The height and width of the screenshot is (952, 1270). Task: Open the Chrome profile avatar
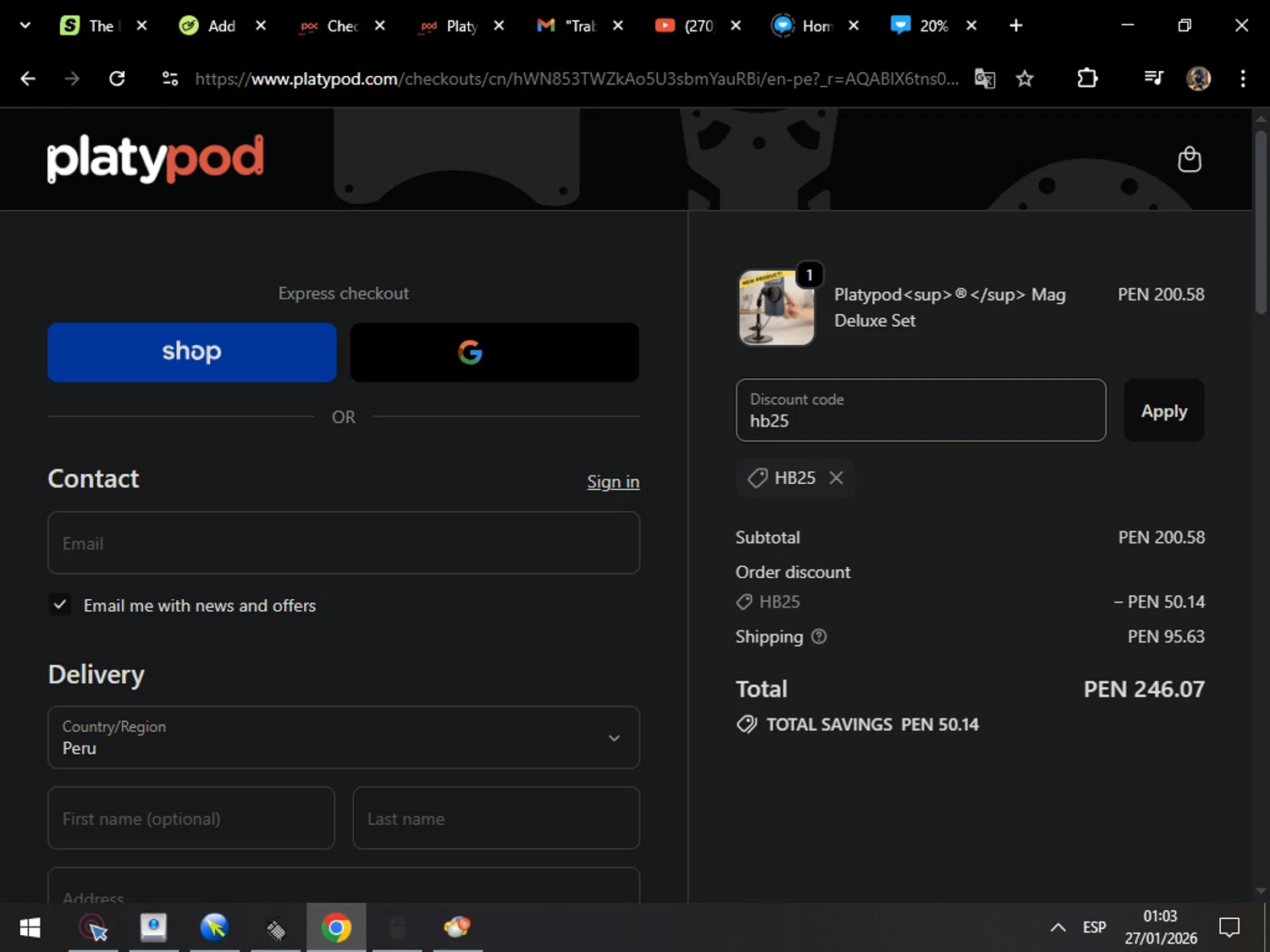pos(1198,79)
